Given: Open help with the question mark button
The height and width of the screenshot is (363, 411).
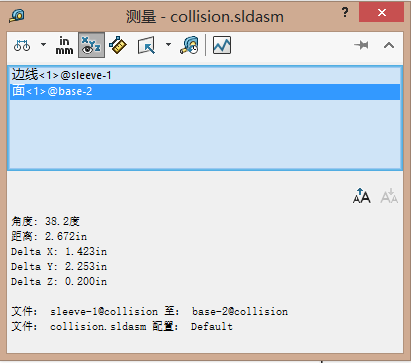Looking at the screenshot, I should [345, 13].
